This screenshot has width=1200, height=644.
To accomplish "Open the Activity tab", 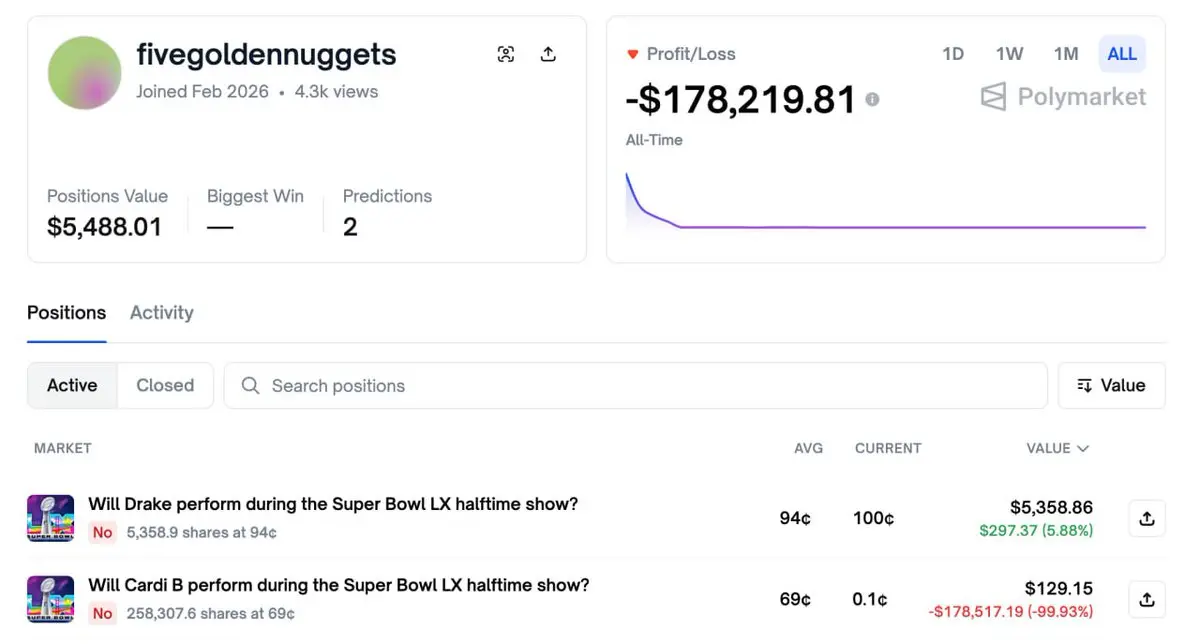I will pyautogui.click(x=161, y=313).
